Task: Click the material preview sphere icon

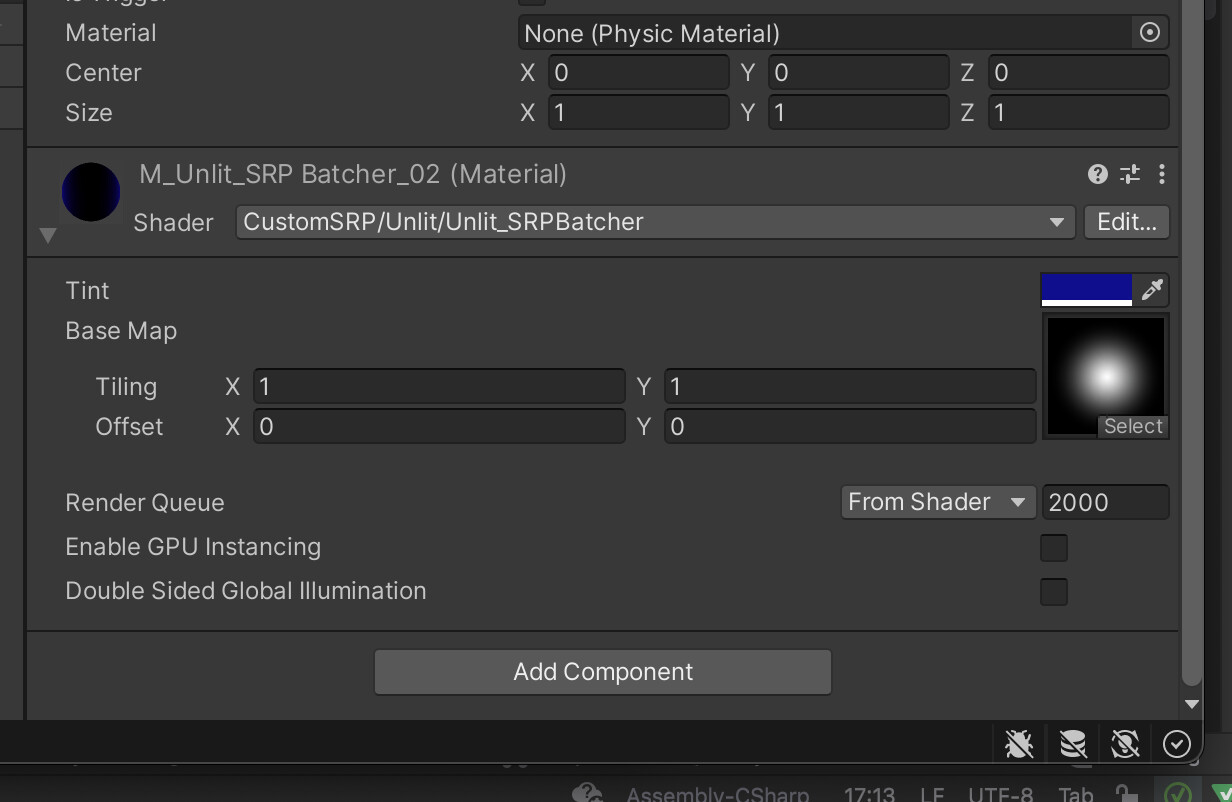Action: (91, 191)
